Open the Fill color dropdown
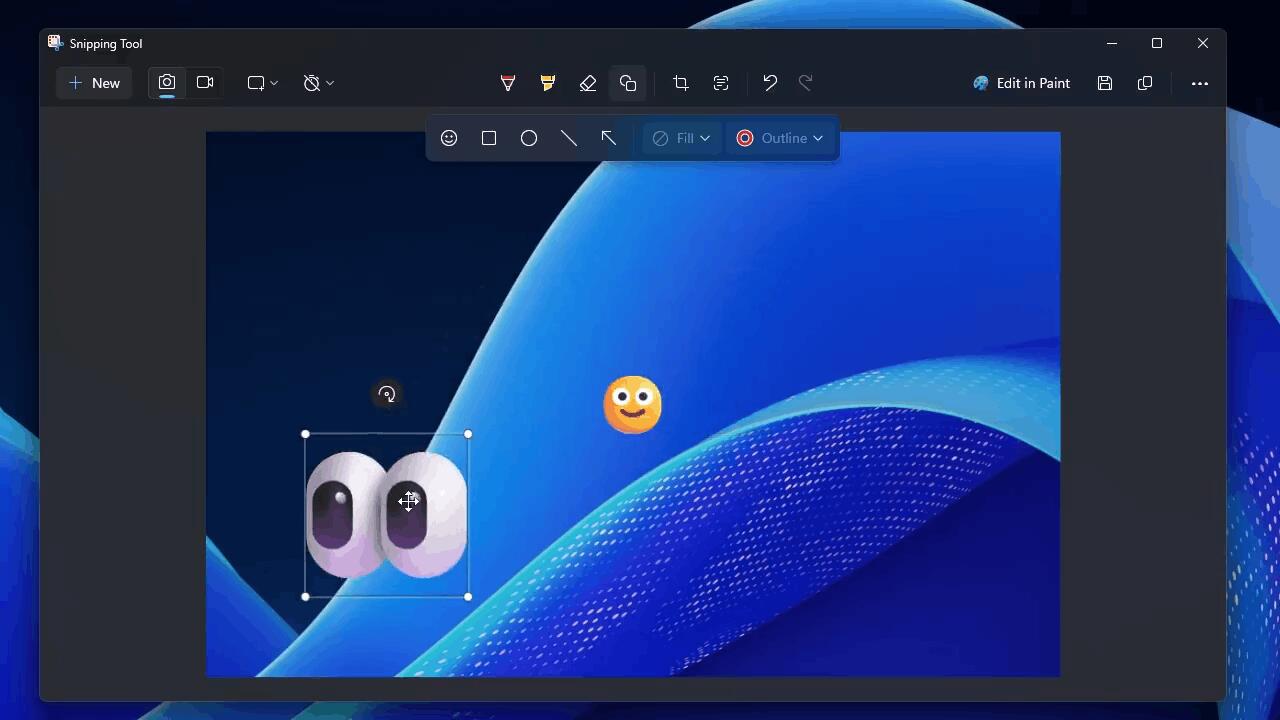The width and height of the screenshot is (1280, 720). click(681, 138)
